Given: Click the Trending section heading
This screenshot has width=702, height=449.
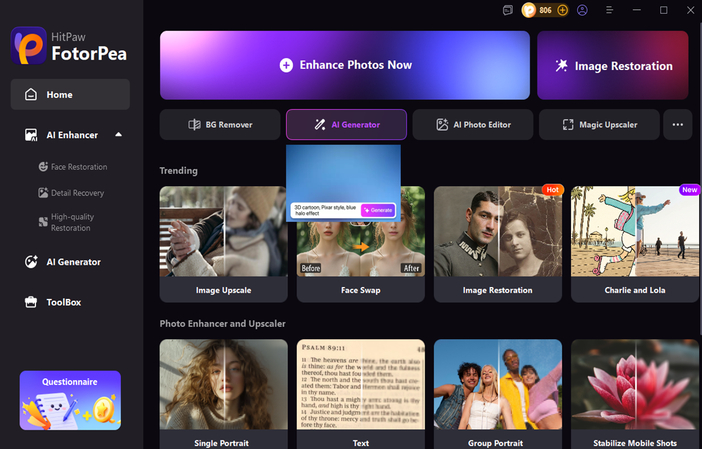Looking at the screenshot, I should pyautogui.click(x=179, y=171).
